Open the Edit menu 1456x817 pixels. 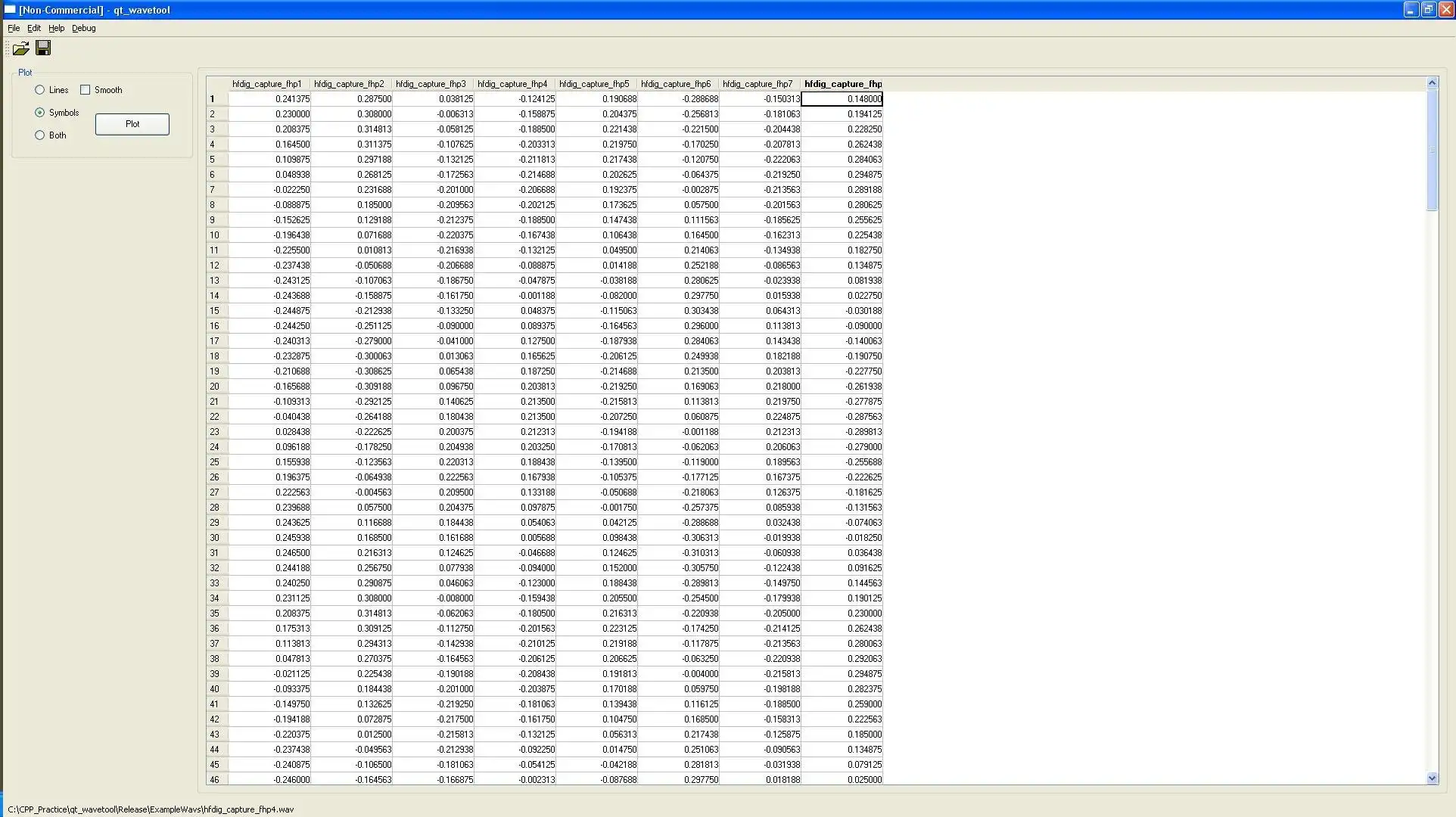coord(34,28)
